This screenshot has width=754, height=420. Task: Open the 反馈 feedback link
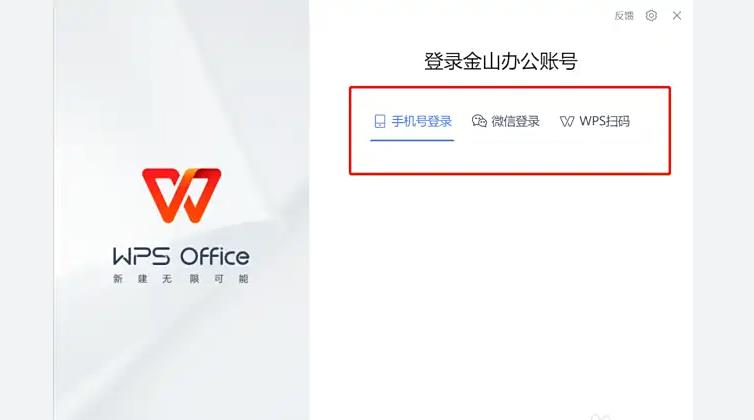coord(624,16)
